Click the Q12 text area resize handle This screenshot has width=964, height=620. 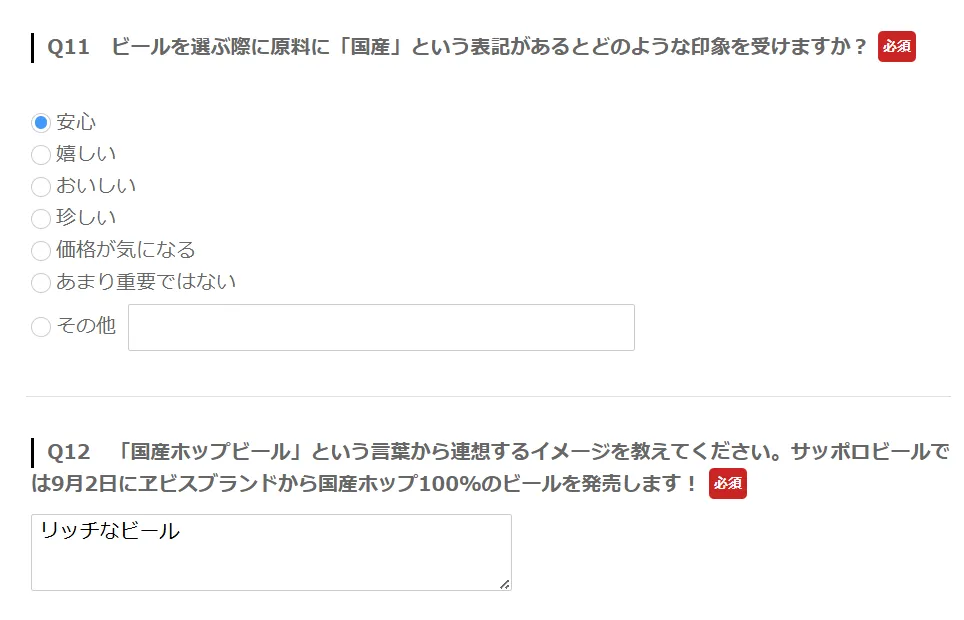pos(504,583)
